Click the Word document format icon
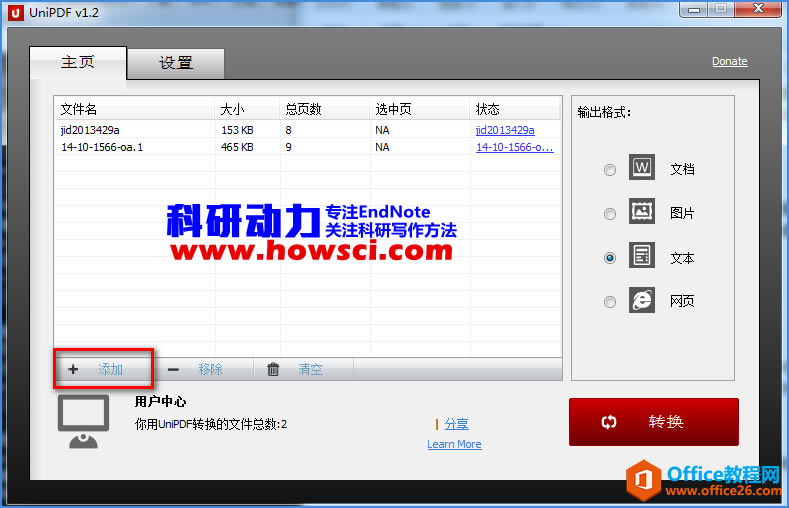The height and width of the screenshot is (508, 789). pyautogui.click(x=642, y=167)
